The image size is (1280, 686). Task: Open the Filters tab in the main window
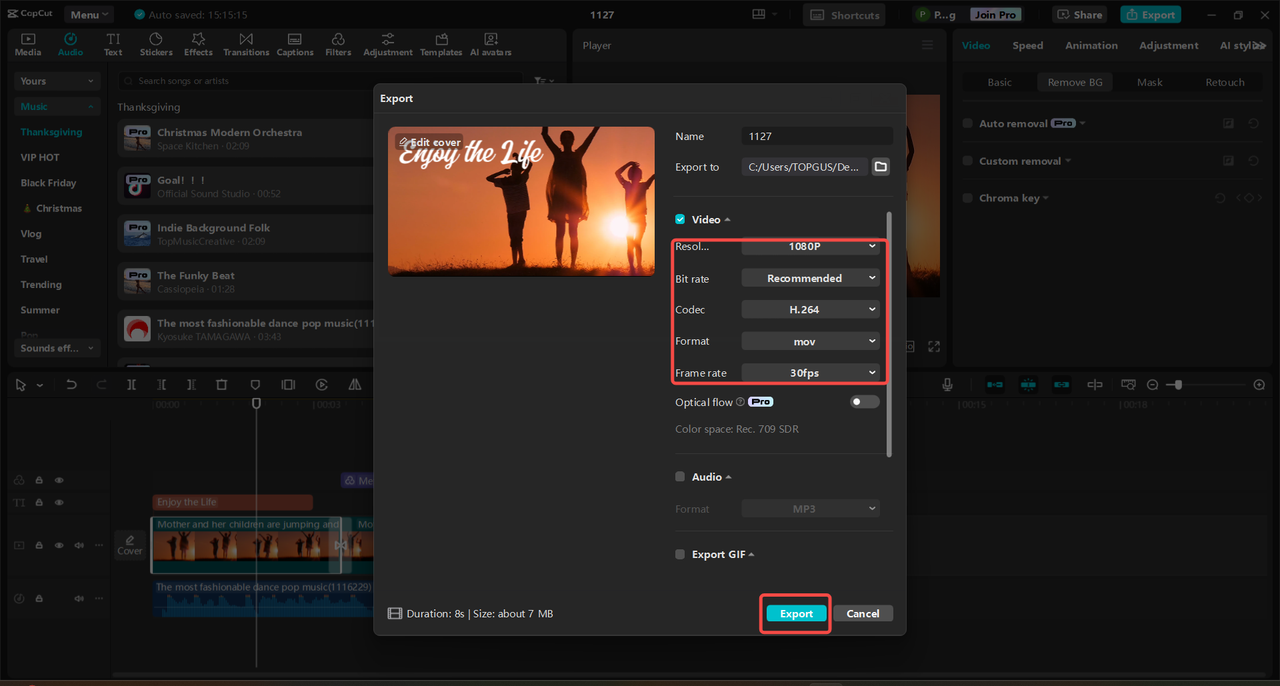(x=338, y=44)
